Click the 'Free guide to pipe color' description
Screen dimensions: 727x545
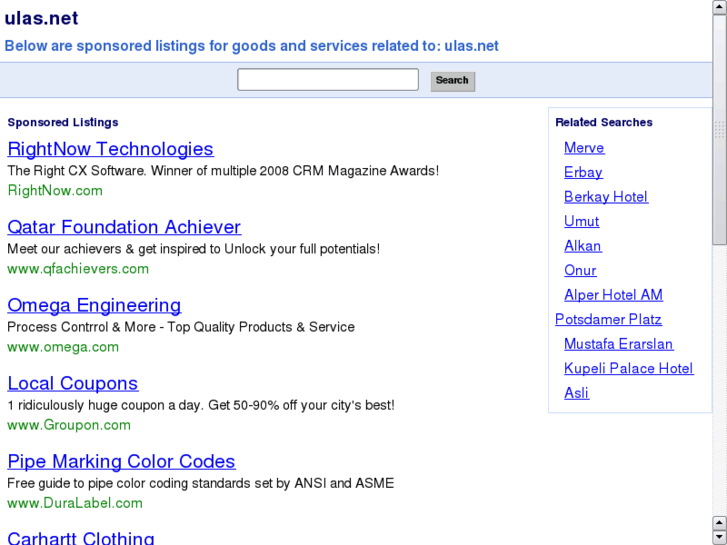pos(200,483)
